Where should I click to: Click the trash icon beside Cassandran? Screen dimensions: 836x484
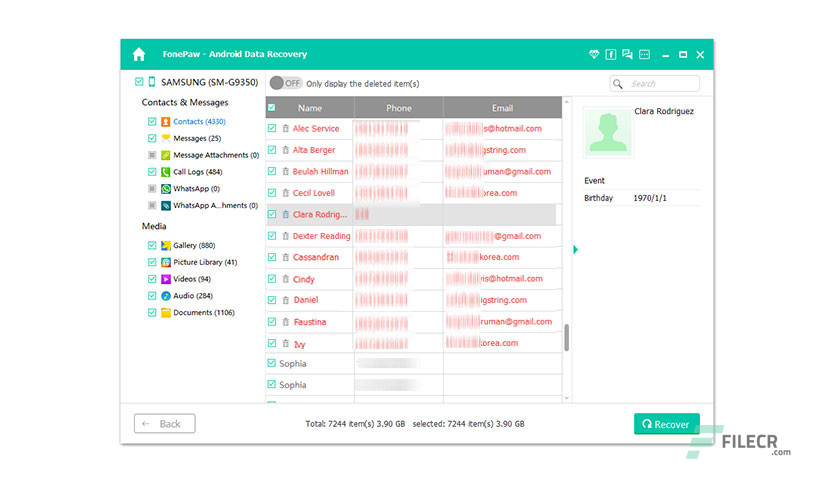pyautogui.click(x=286, y=257)
